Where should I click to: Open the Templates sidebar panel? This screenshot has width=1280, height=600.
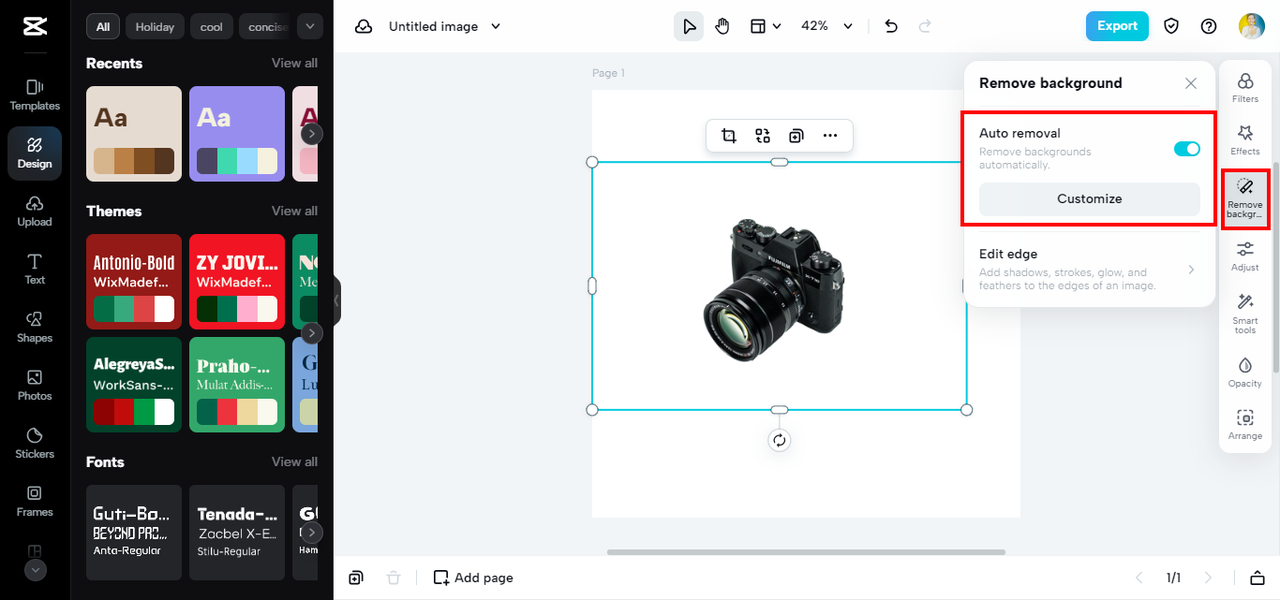tap(35, 95)
